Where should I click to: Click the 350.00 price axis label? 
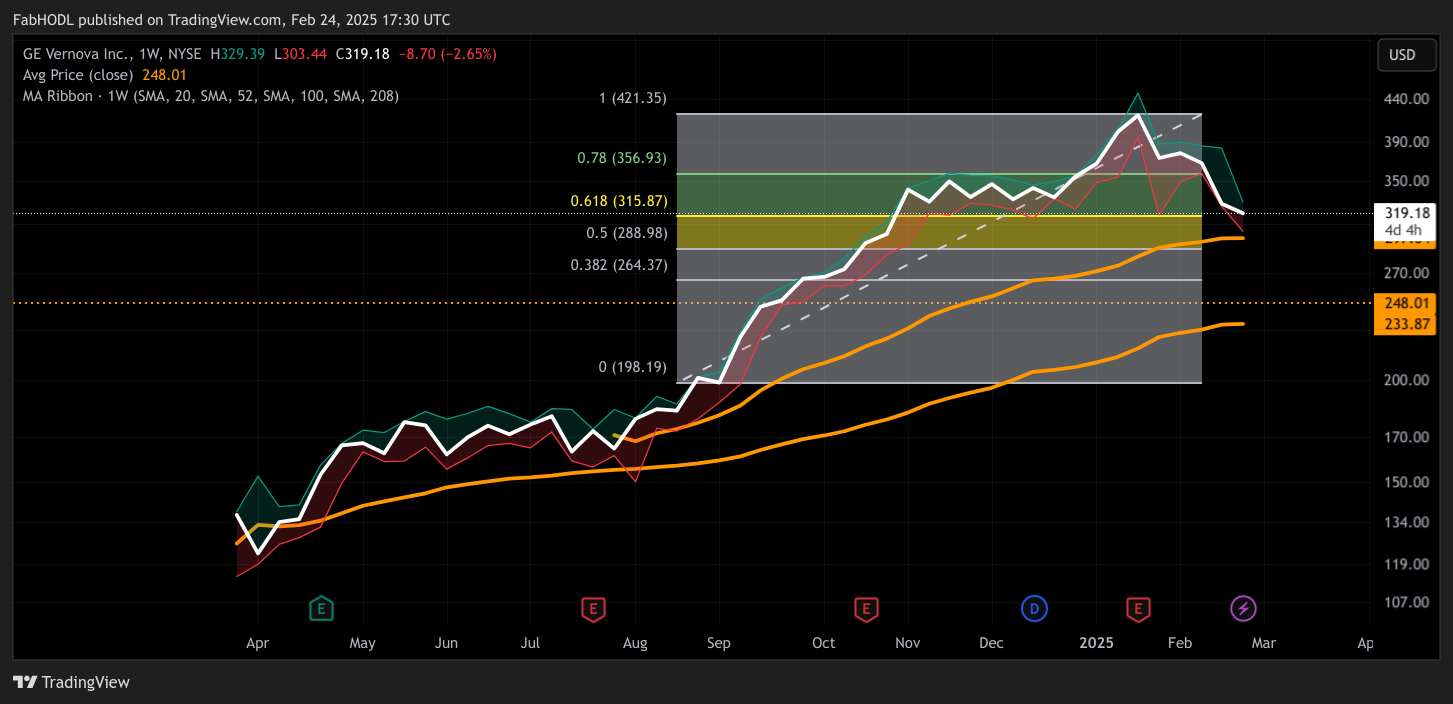(1406, 181)
